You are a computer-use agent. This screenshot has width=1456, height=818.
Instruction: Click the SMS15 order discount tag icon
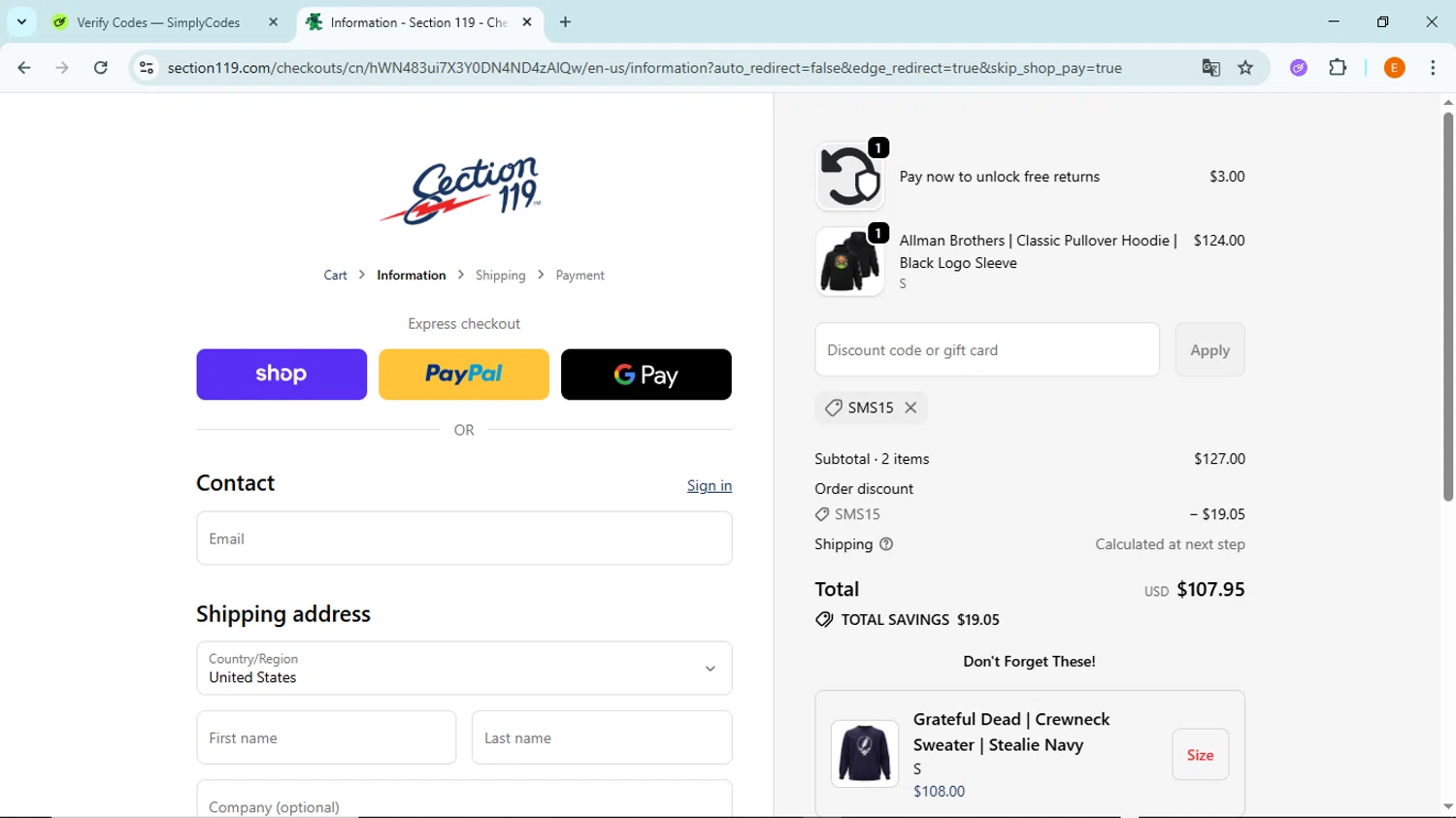pos(822,514)
